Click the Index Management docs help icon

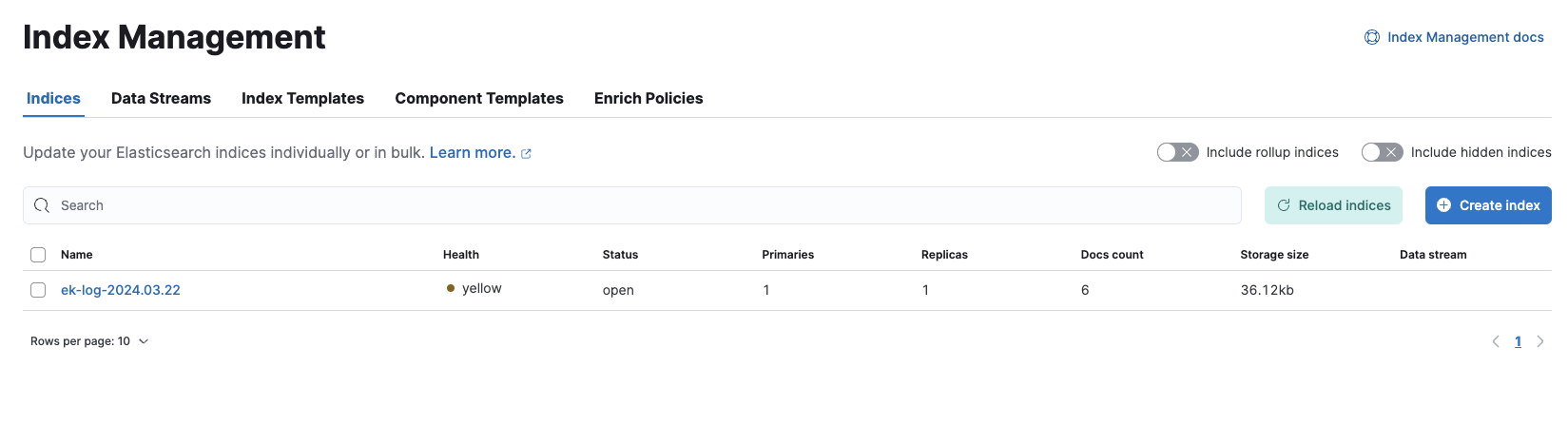pyautogui.click(x=1372, y=37)
